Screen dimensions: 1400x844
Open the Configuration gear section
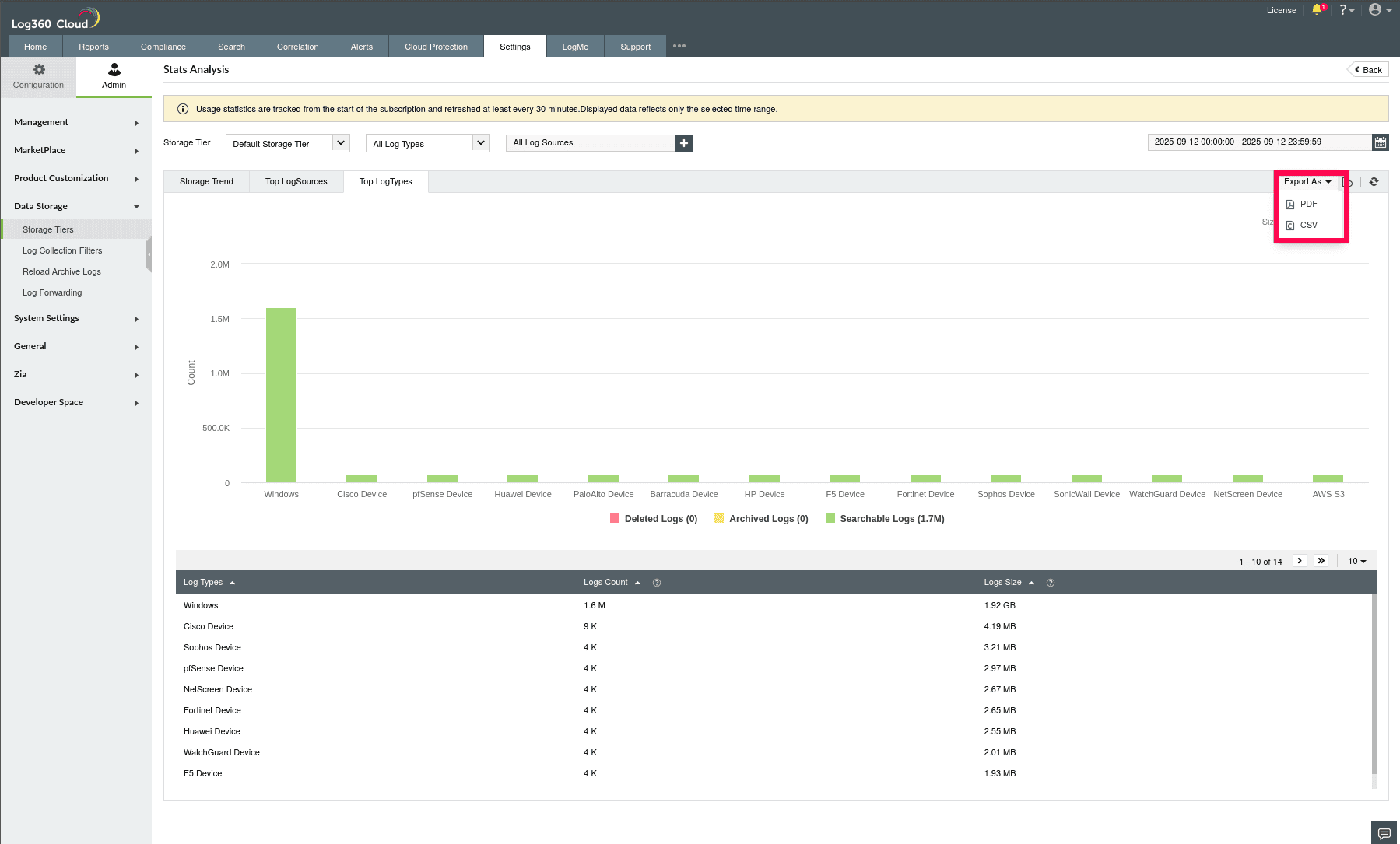(x=38, y=76)
